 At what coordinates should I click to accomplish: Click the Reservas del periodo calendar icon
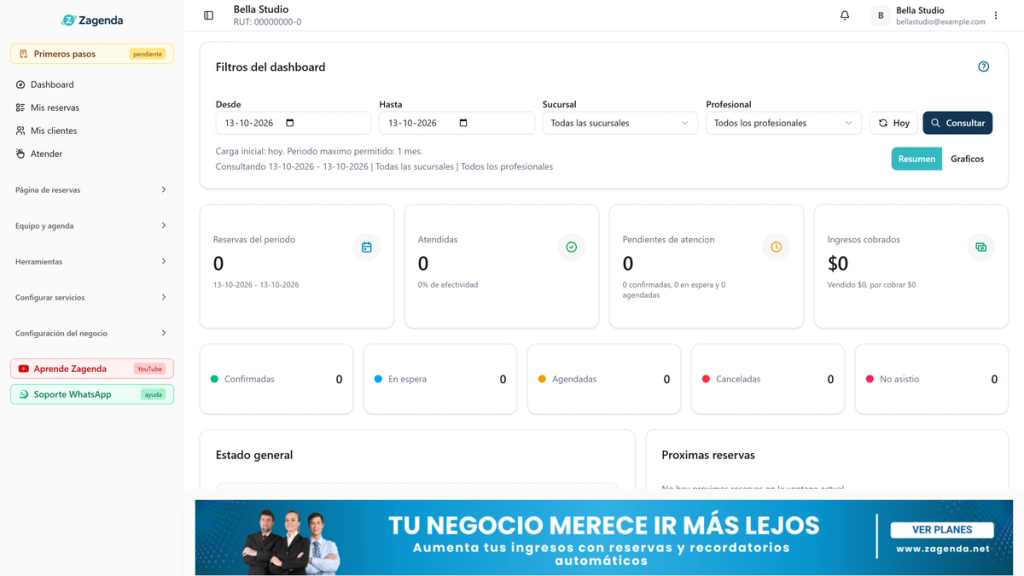pyautogui.click(x=366, y=247)
